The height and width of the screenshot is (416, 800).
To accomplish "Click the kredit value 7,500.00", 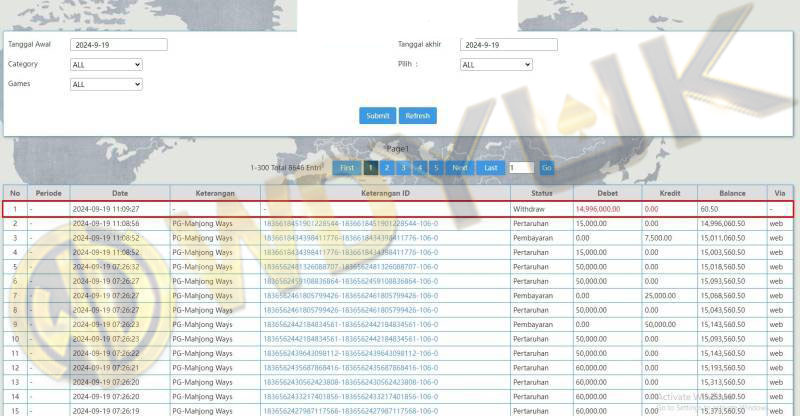I will point(658,238).
